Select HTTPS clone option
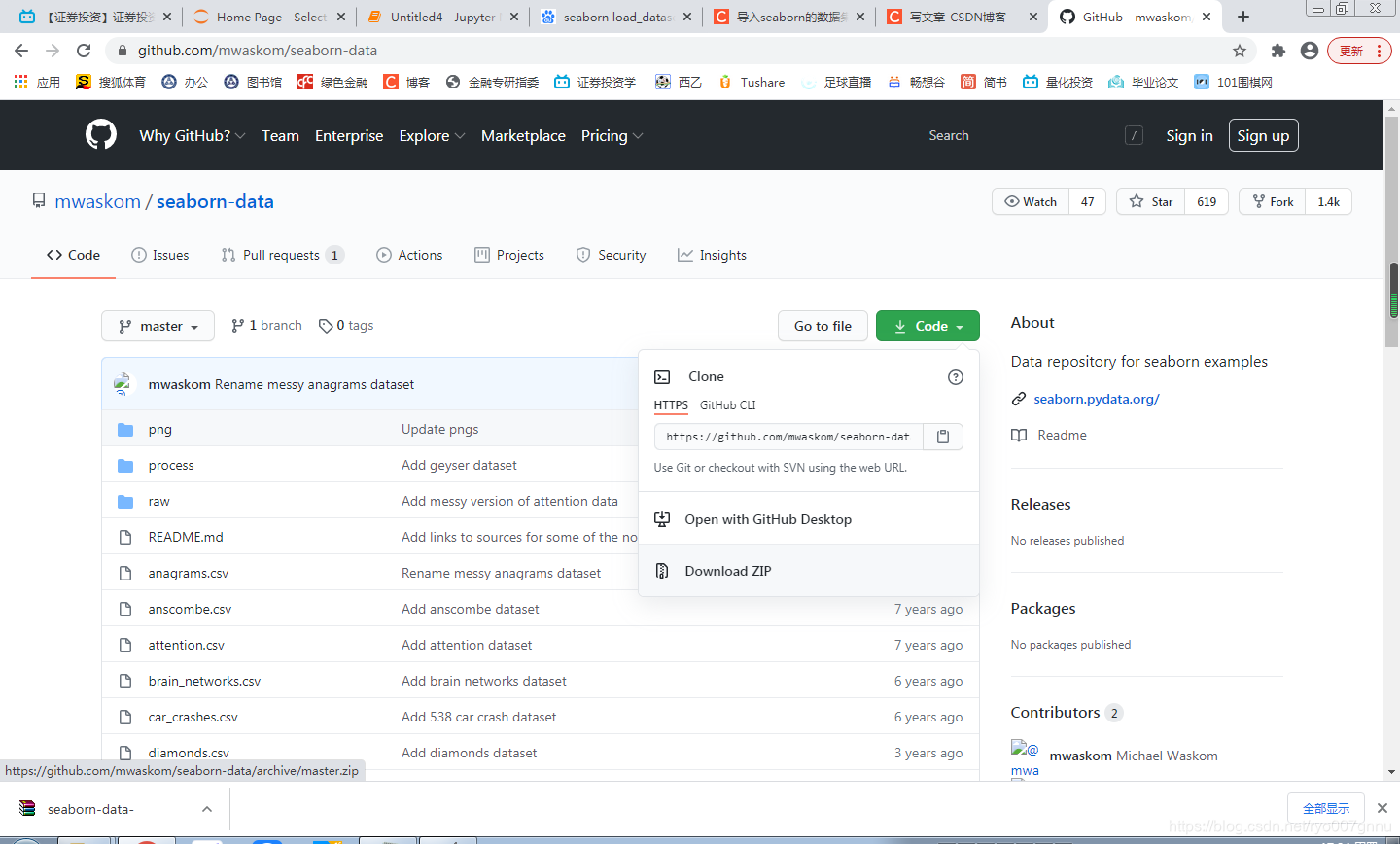The width and height of the screenshot is (1400, 844). tap(671, 405)
